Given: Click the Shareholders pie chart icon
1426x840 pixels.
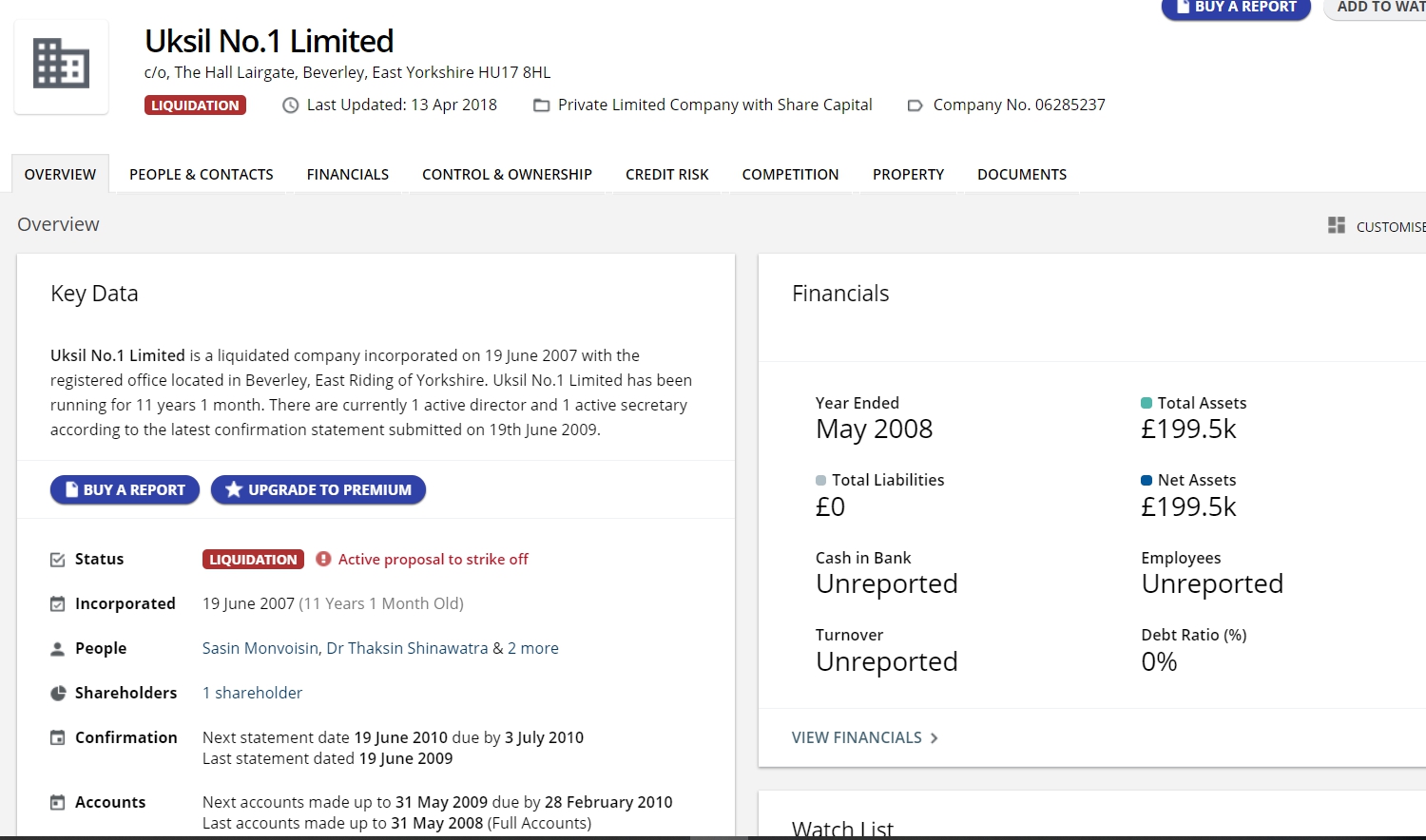Looking at the screenshot, I should coord(58,693).
